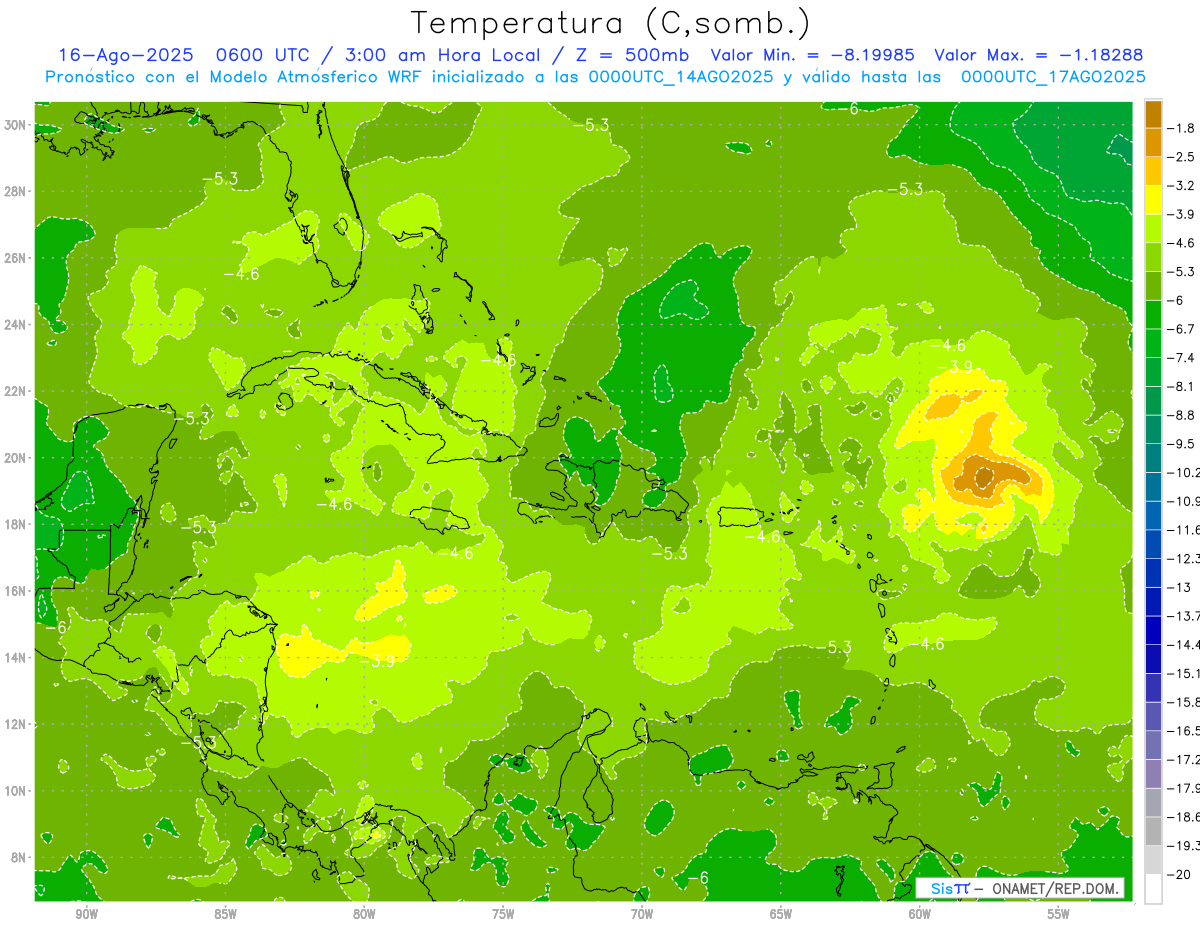Click the '-1.8' colorbar value

click(1183, 128)
